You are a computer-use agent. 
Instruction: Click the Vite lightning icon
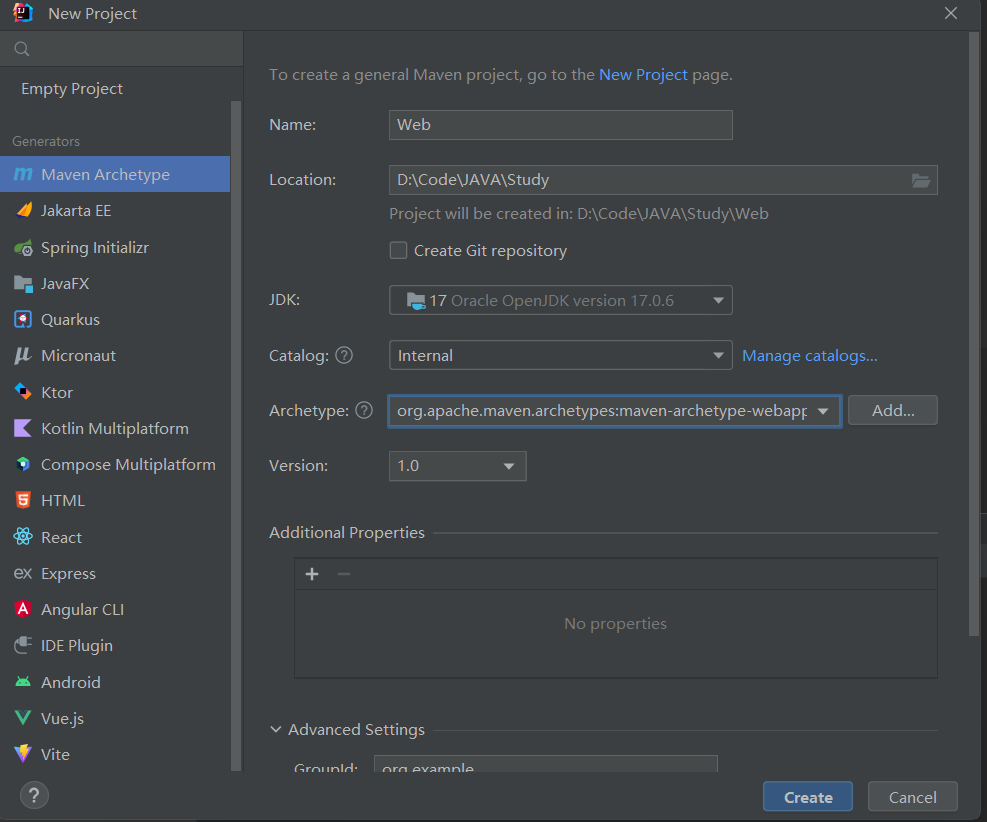pyautogui.click(x=23, y=753)
